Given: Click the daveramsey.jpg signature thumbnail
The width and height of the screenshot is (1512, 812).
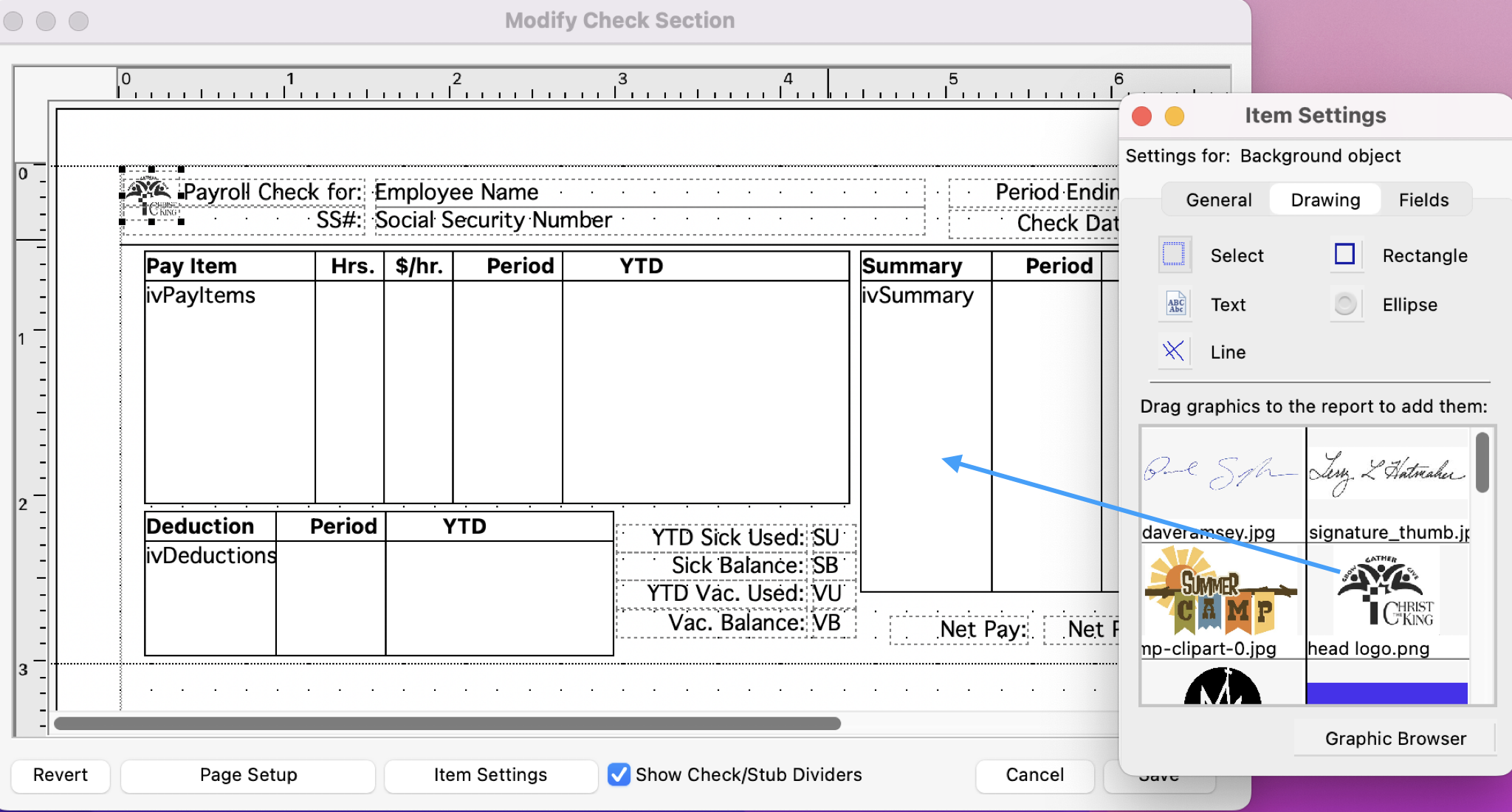Looking at the screenshot, I should (1222, 472).
